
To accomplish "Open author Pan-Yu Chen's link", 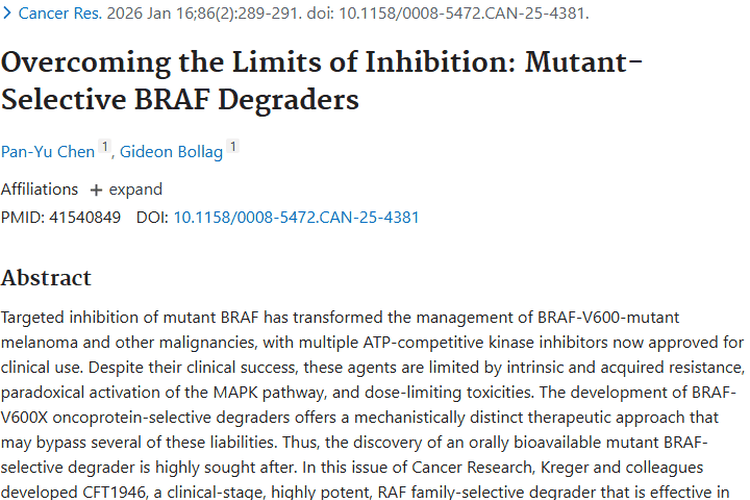I will click(48, 151).
